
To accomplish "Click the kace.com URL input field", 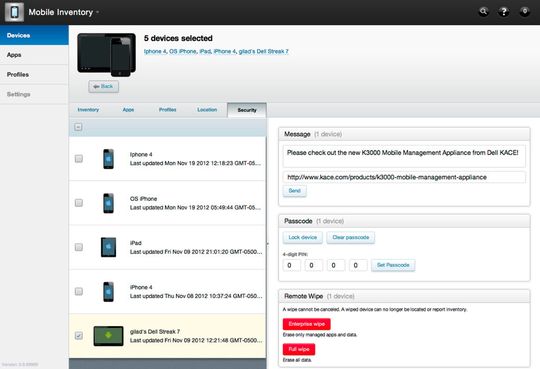I will click(x=404, y=177).
